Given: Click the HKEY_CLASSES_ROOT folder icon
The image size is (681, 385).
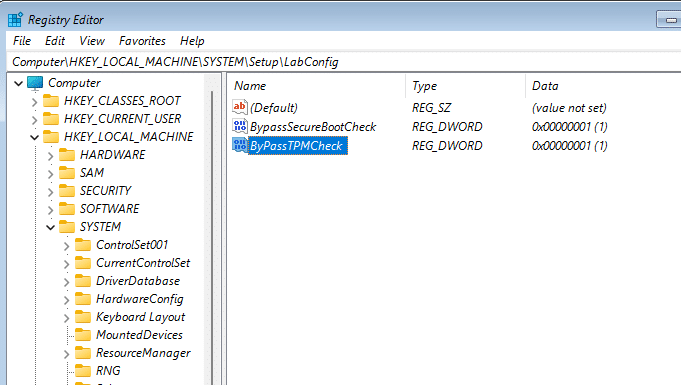Looking at the screenshot, I should click(x=51, y=101).
